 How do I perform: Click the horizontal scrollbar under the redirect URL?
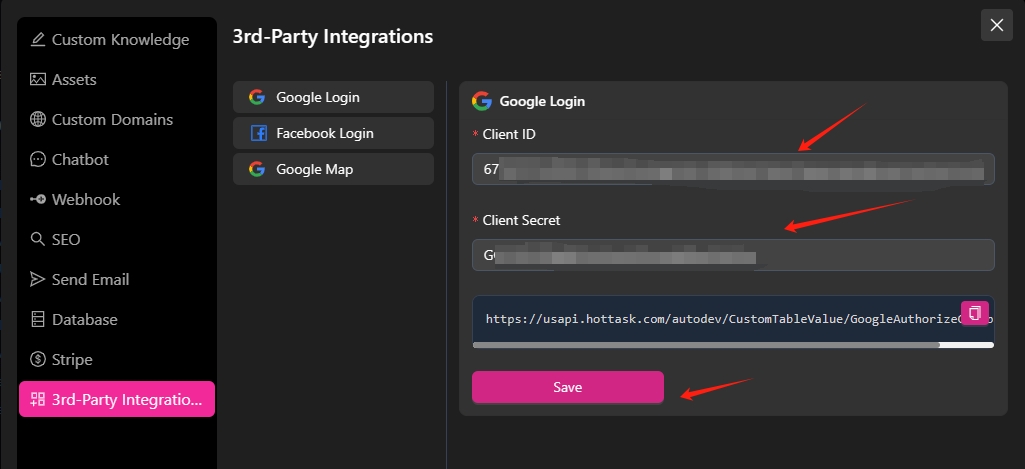pyautogui.click(x=706, y=345)
